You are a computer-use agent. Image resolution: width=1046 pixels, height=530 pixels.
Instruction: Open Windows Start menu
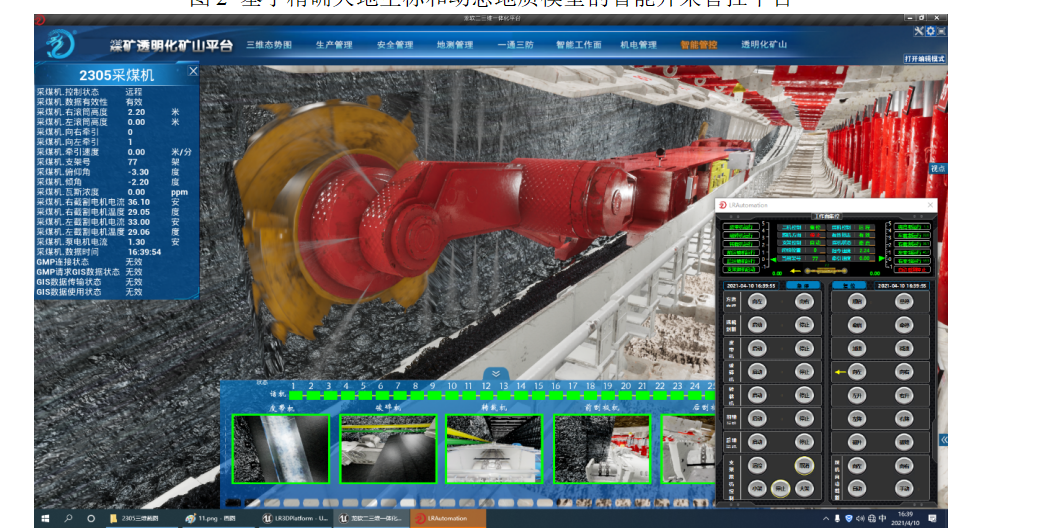45,519
